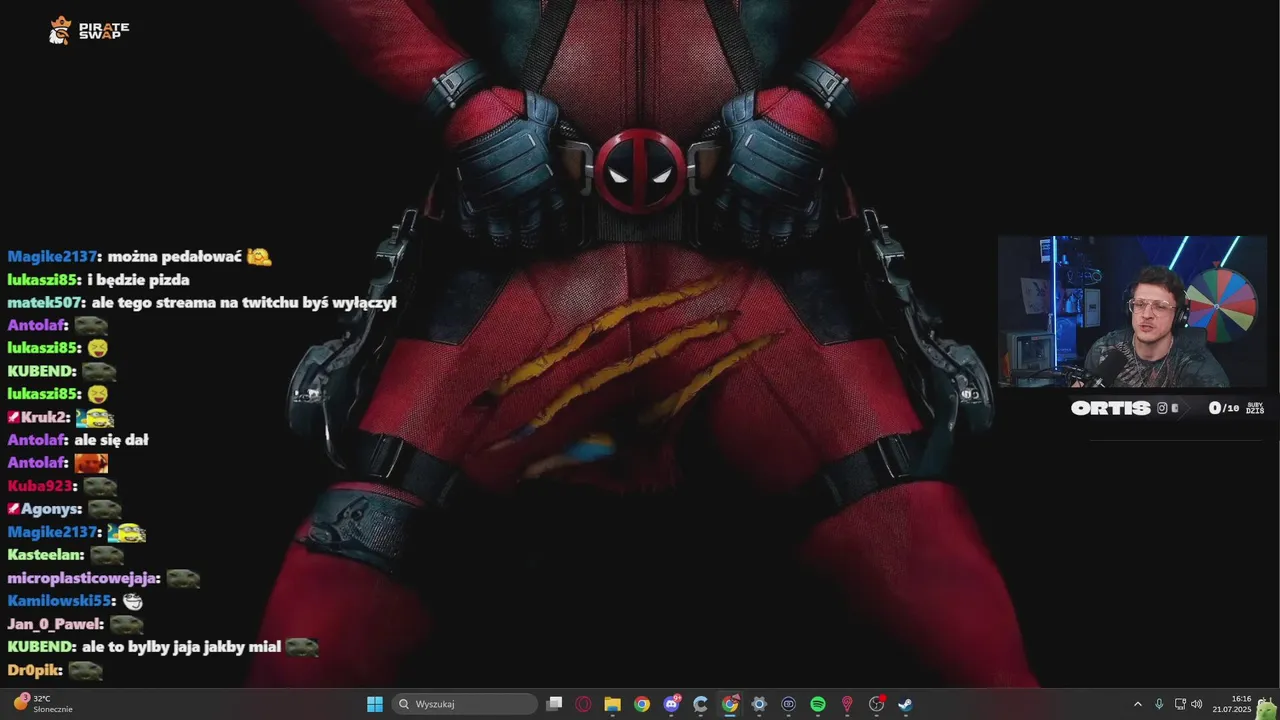Click username Kamilowski55 in chat
This screenshot has width=1280, height=720.
(x=62, y=601)
